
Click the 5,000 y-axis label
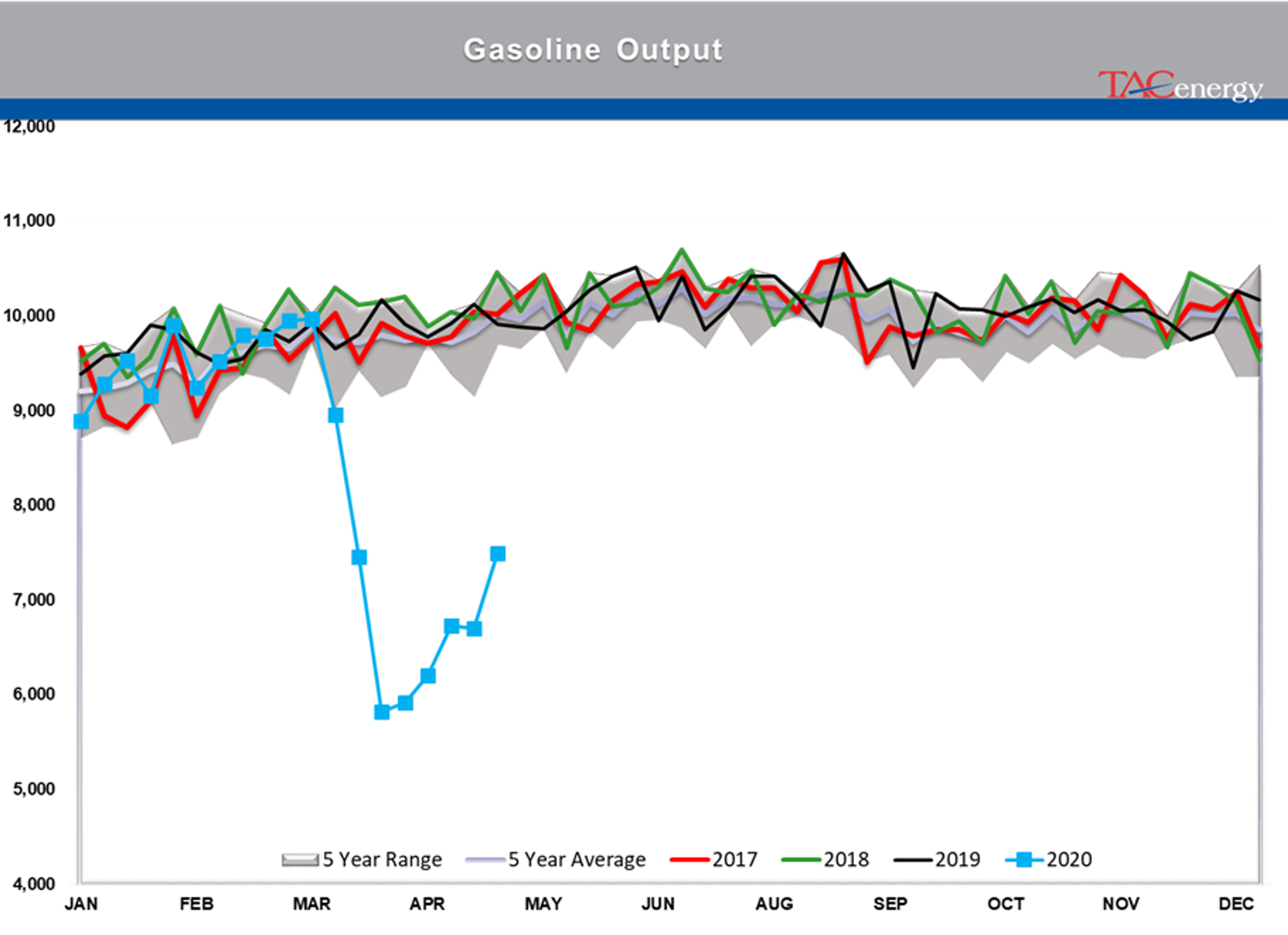click(x=34, y=788)
